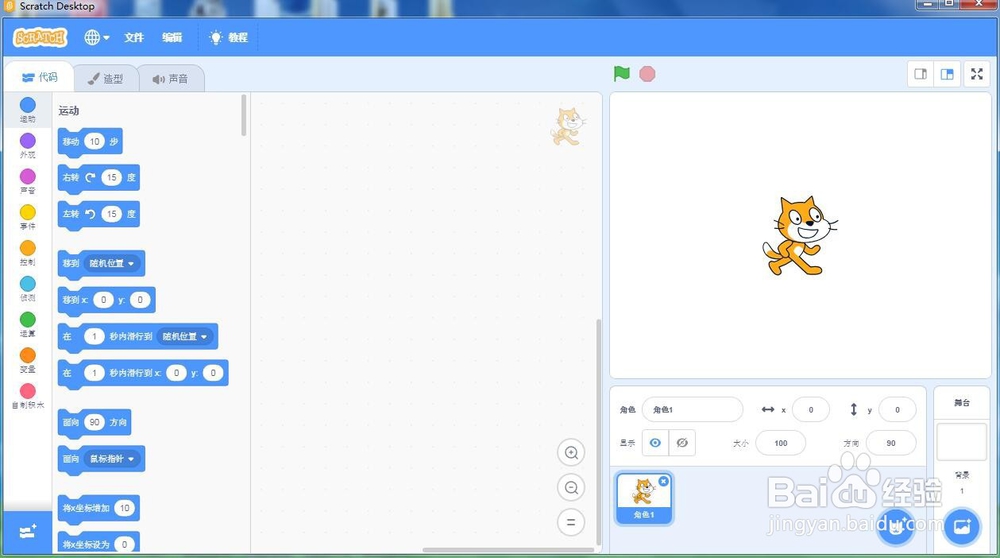This screenshot has height=558, width=1000.
Task: Select the yellow 事件 events category
Action: [27, 217]
